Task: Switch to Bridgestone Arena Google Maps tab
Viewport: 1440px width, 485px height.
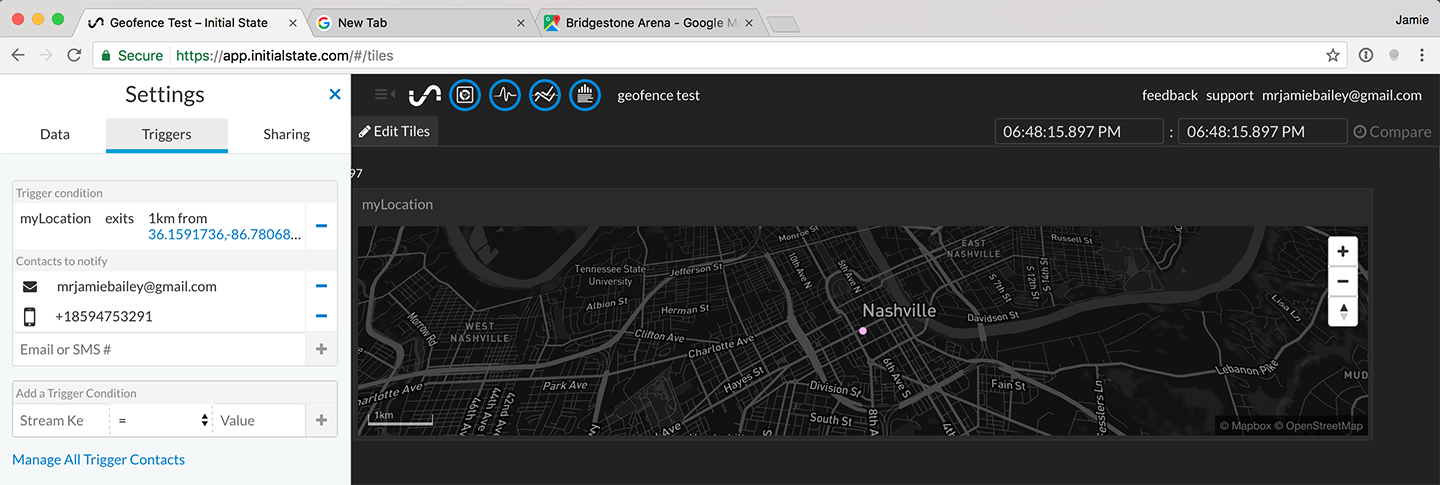Action: 650,22
